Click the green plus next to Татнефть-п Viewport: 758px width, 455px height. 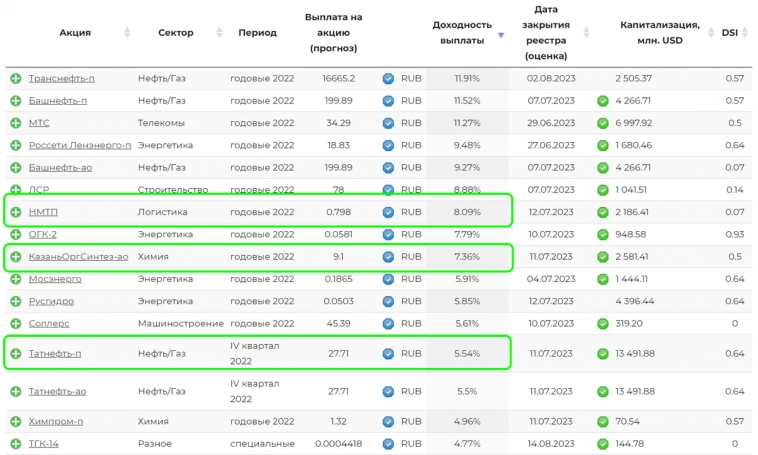[x=16, y=353]
